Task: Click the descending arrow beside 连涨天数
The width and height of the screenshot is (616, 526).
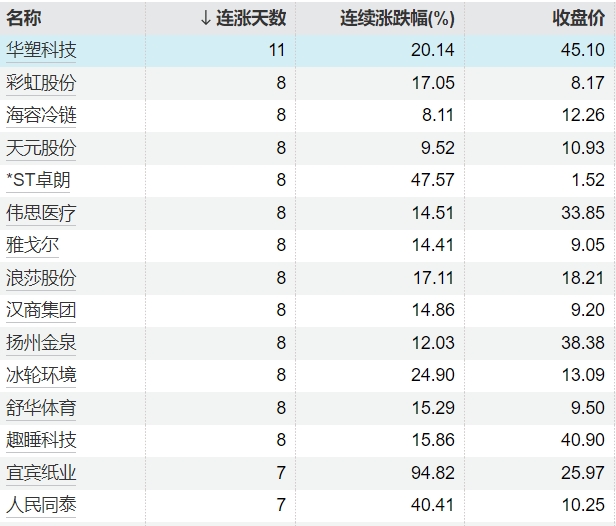Action: click(205, 18)
